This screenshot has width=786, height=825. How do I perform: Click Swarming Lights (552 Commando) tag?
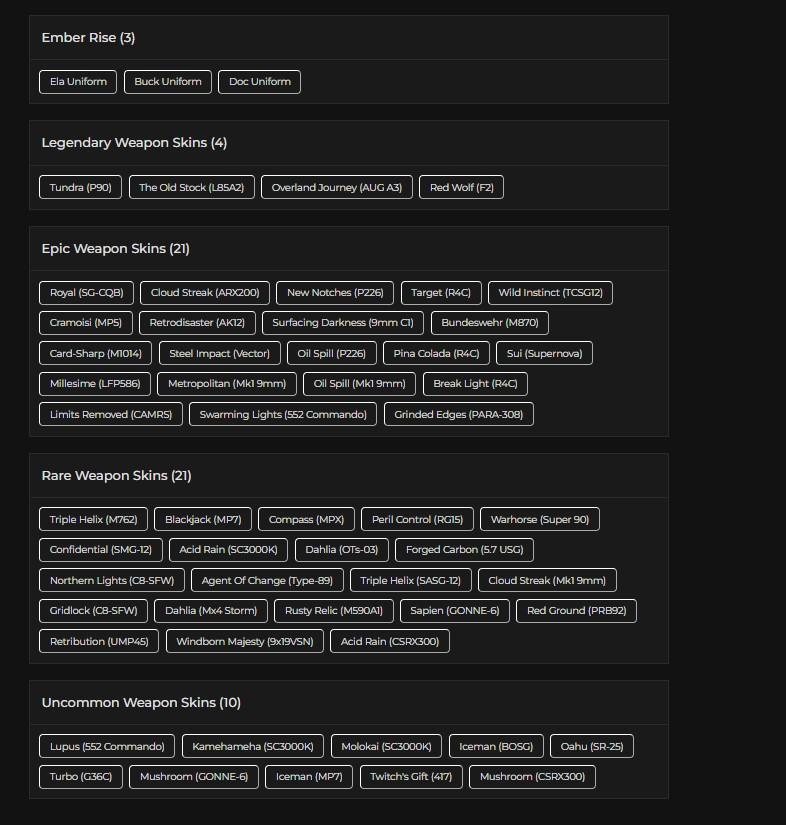point(283,414)
